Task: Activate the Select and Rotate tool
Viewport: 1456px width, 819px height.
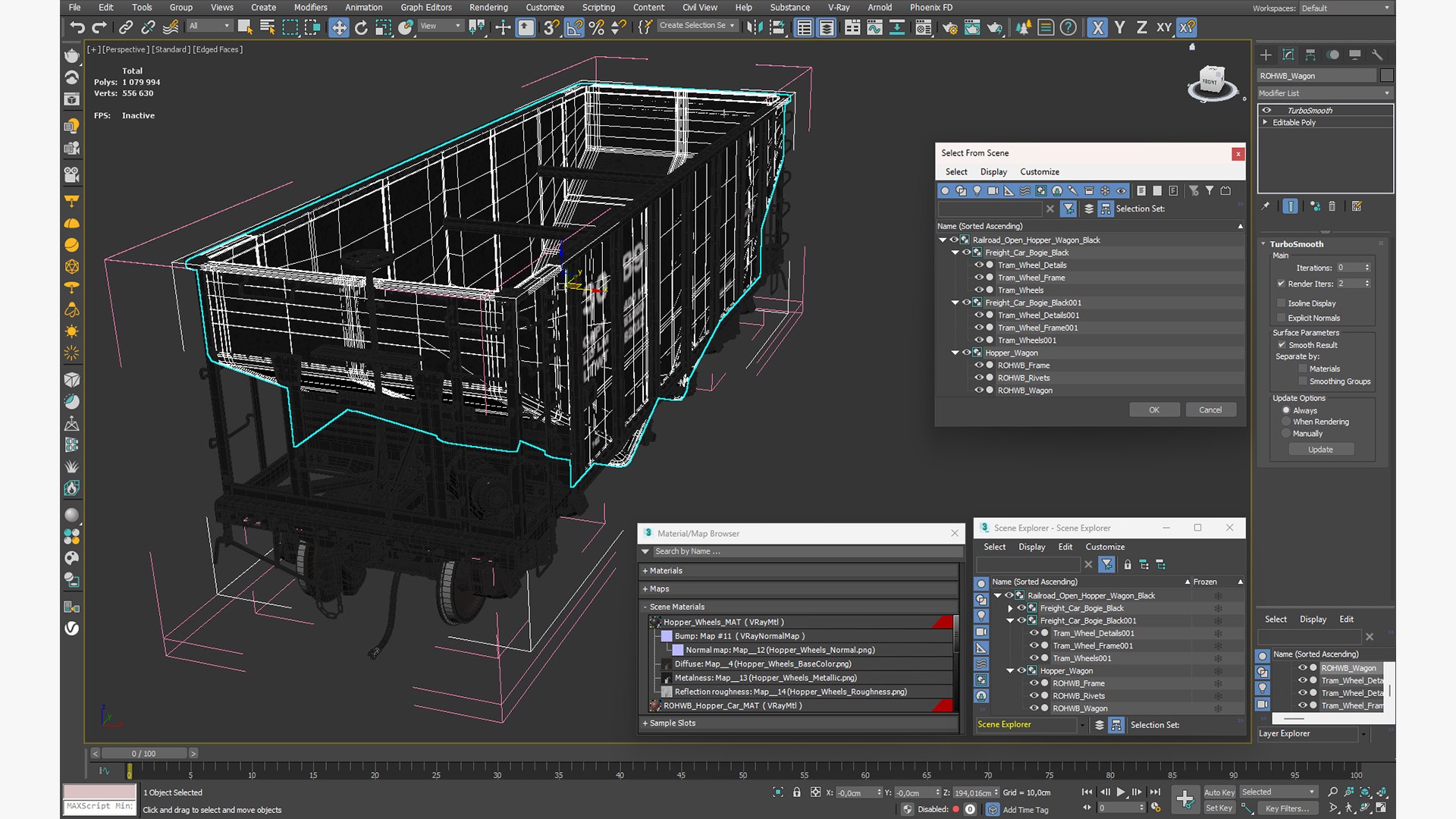Action: click(361, 28)
